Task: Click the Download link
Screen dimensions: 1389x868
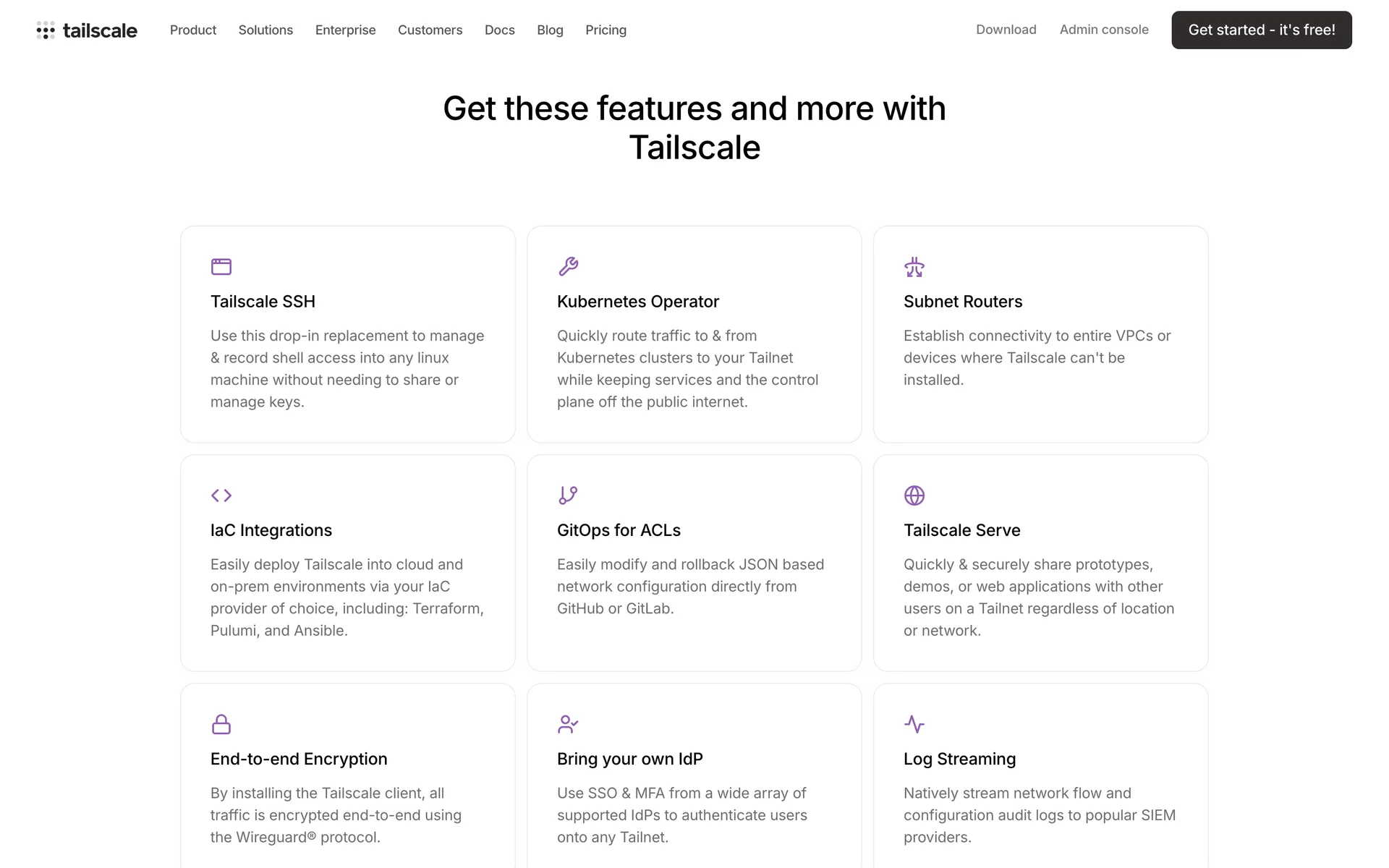Action: tap(1006, 30)
